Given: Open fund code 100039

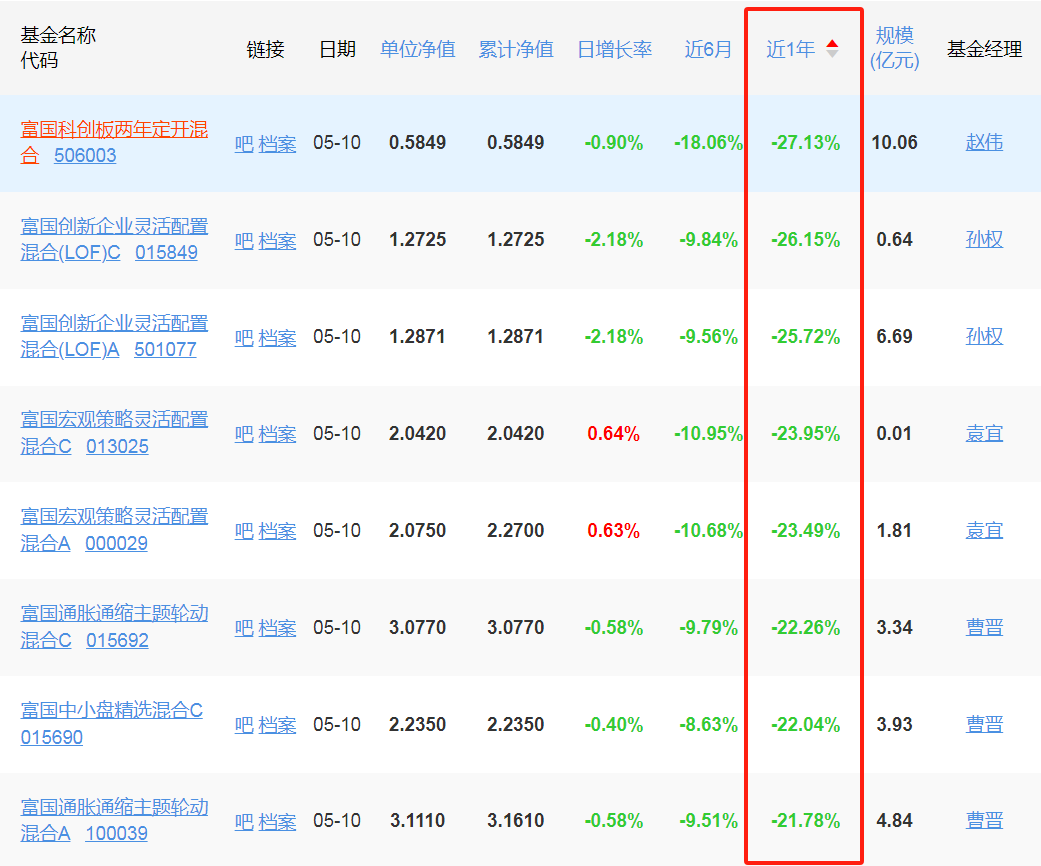Looking at the screenshot, I should point(116,833).
